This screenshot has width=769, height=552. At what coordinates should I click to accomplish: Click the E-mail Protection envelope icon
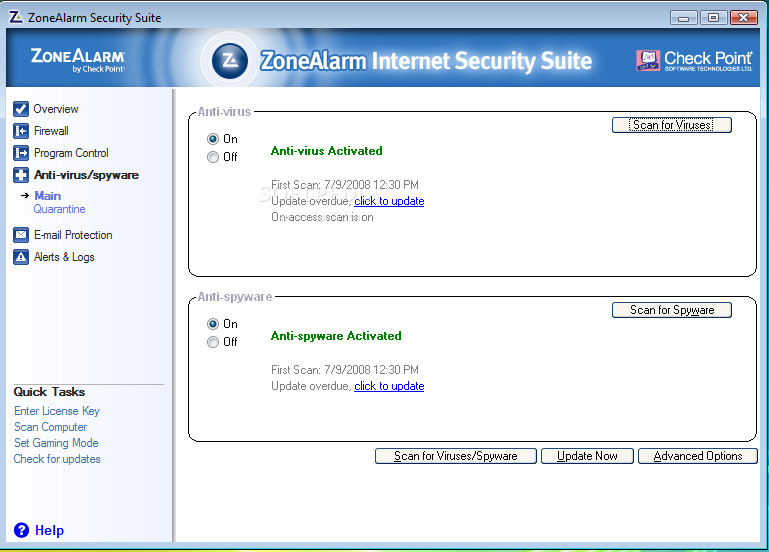21,235
